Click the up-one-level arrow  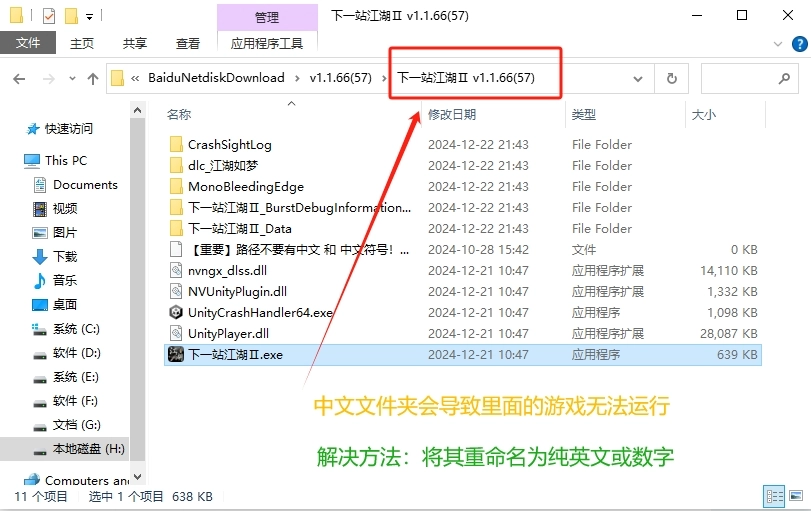coord(92,78)
